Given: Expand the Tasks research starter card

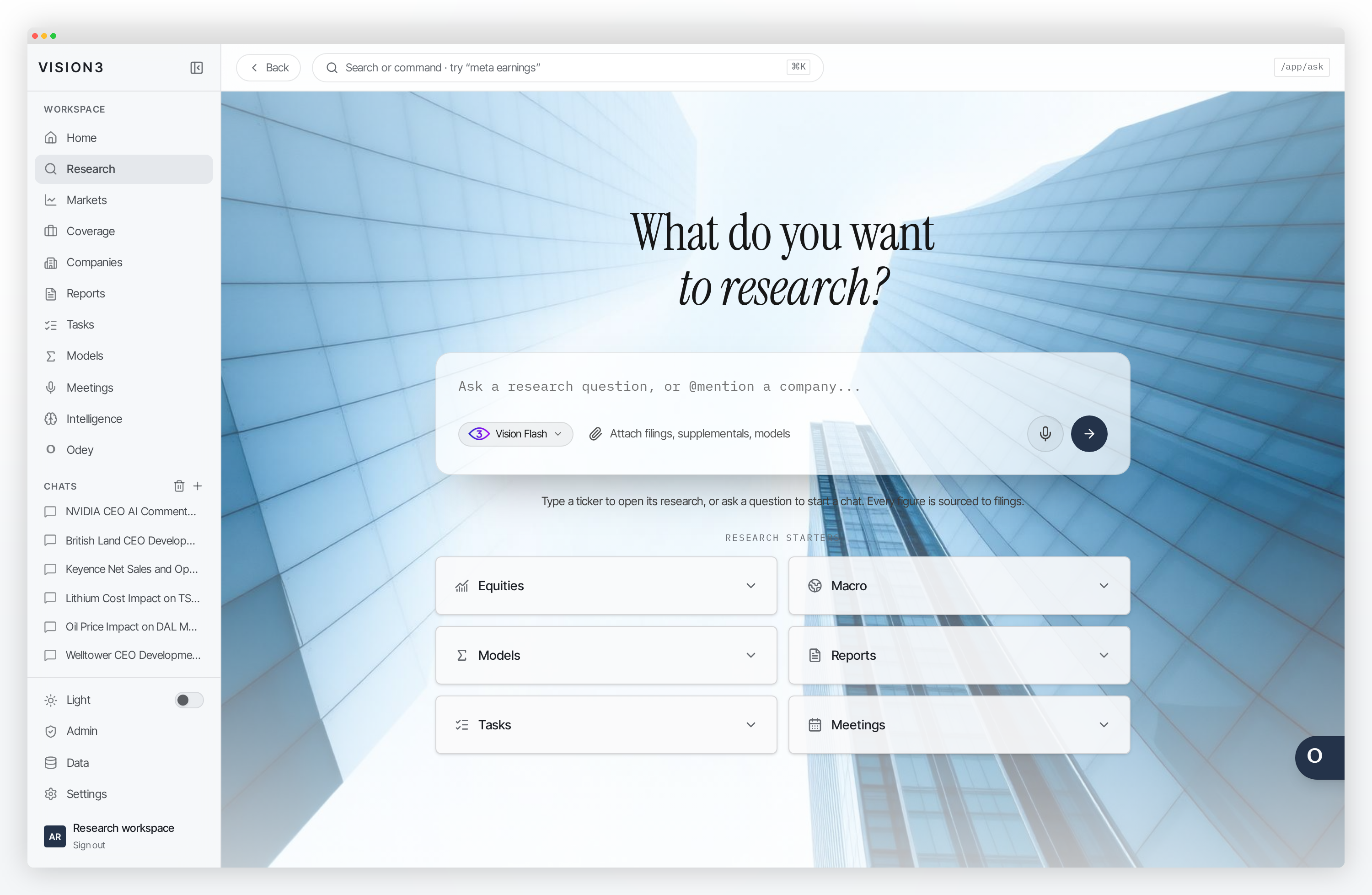Looking at the screenshot, I should coord(606,725).
